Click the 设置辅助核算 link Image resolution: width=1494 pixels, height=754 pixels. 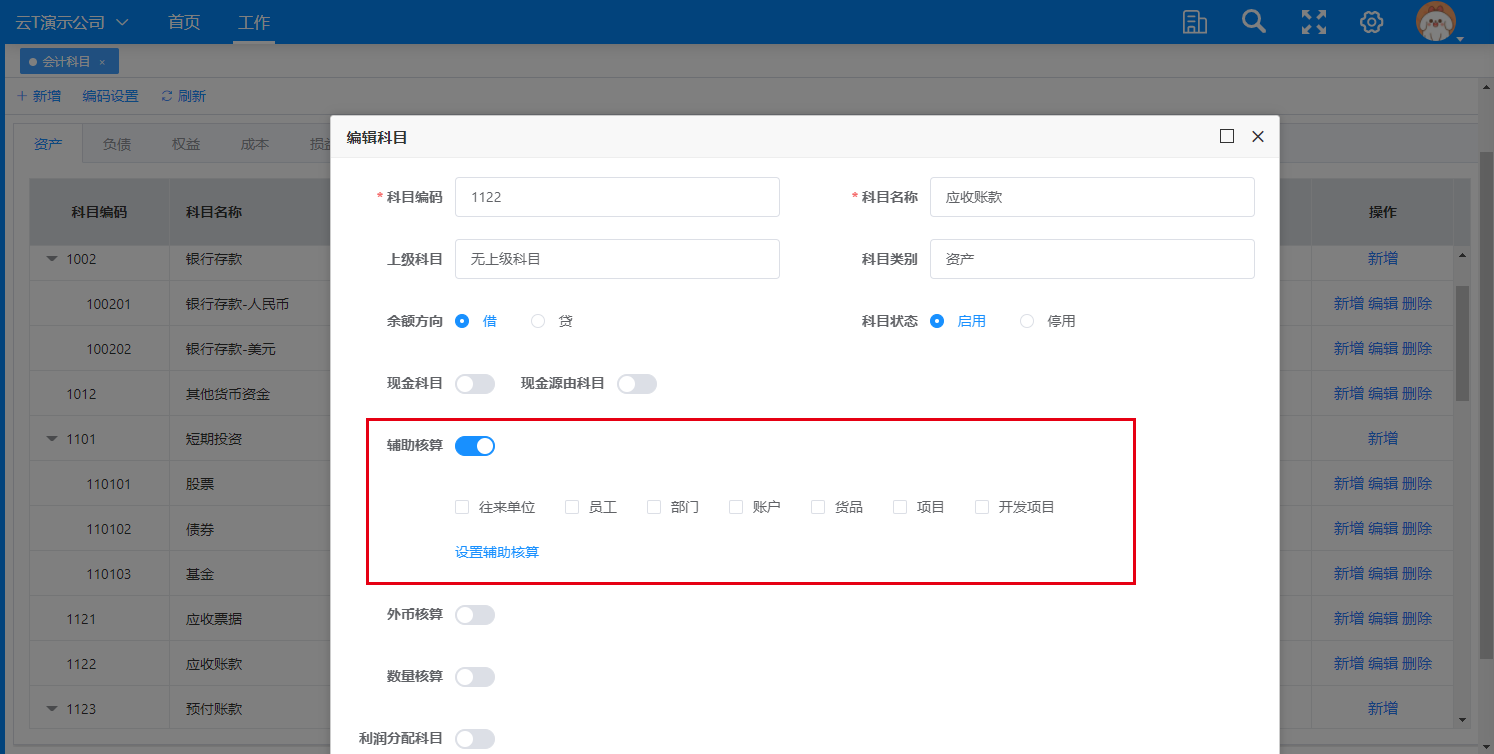click(x=497, y=552)
